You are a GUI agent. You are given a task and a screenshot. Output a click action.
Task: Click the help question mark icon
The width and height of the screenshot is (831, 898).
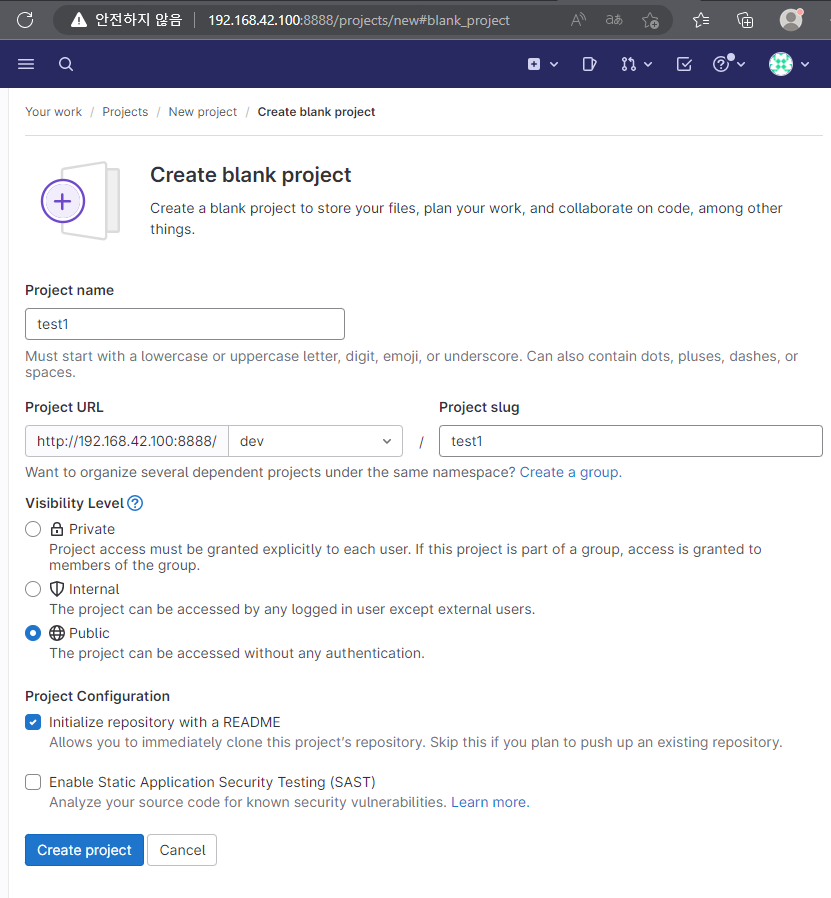720,64
